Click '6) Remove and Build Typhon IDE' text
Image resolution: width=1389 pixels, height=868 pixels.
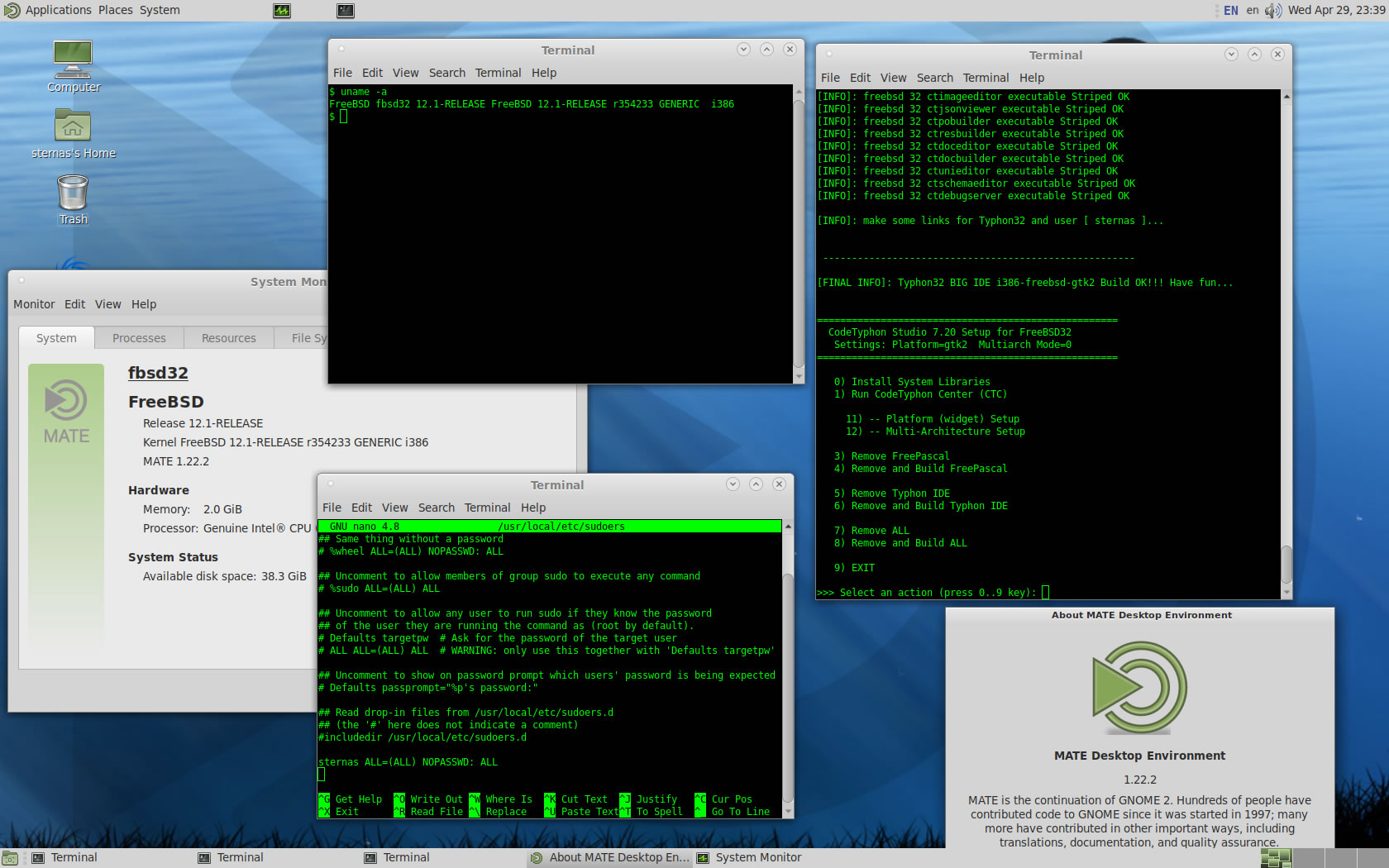(921, 506)
